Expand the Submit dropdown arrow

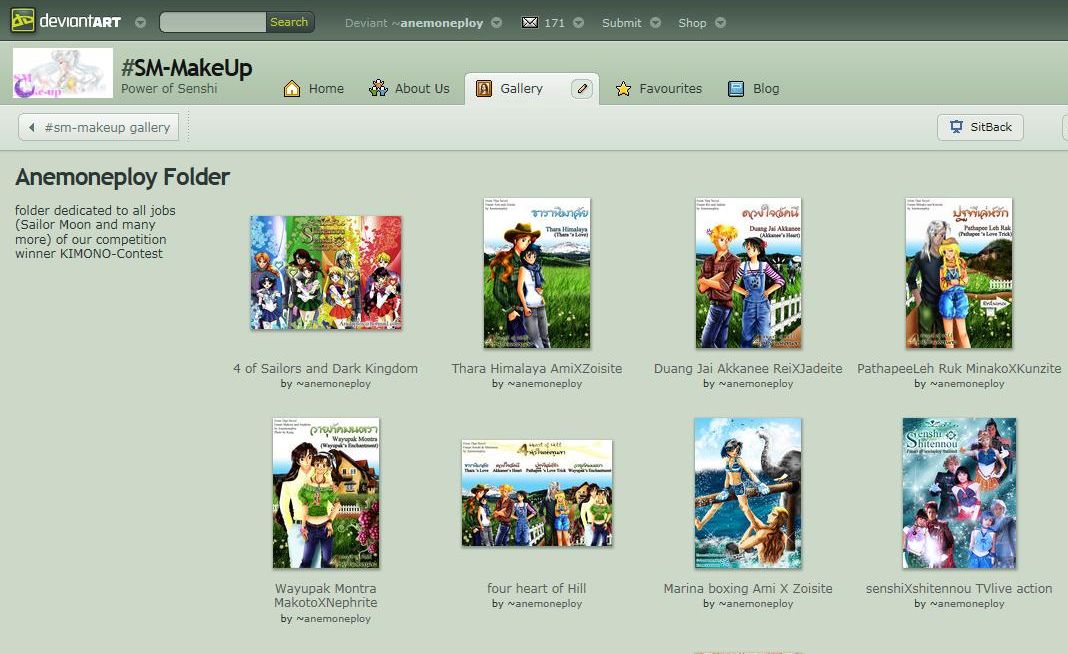655,22
